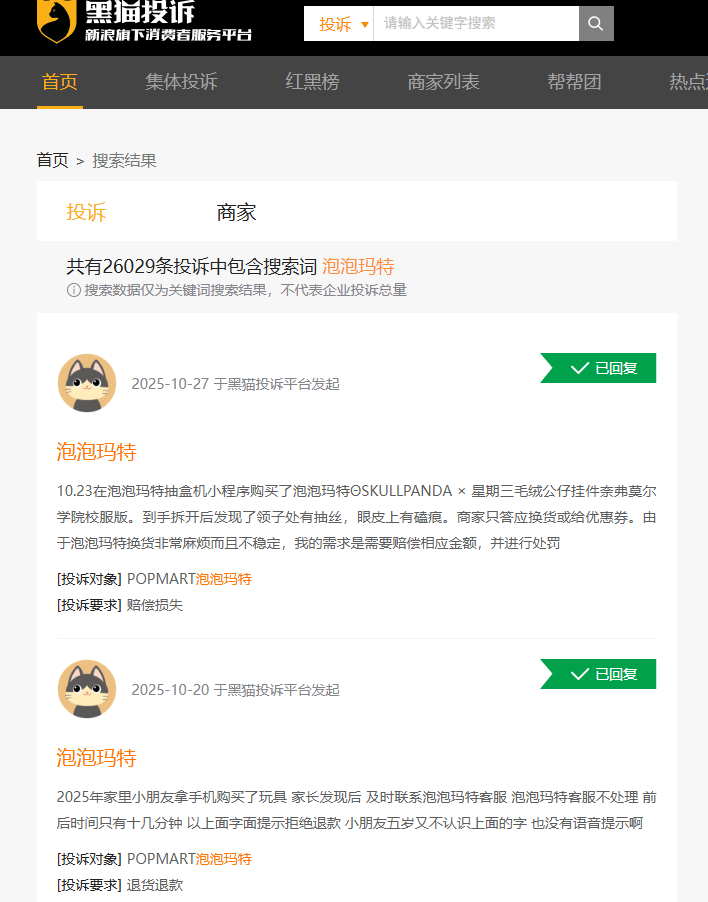Viewport: 708px width, 902px height.
Task: Click POPMART泡泡玛特 target in first complaint
Action: (x=189, y=579)
